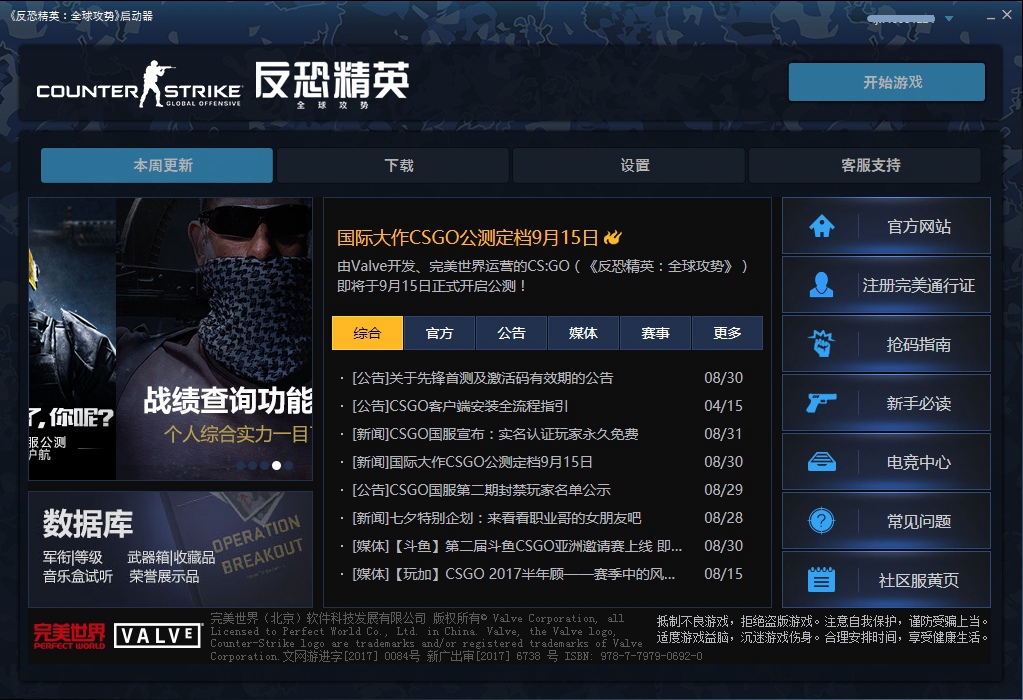1023x700 pixels.
Task: Switch to the 本周更新 tab
Action: point(157,165)
